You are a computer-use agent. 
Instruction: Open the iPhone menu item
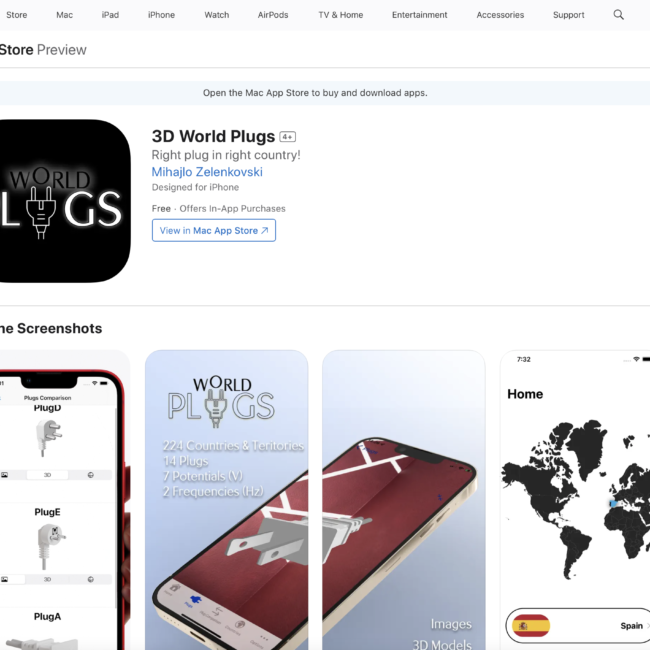[x=161, y=15]
